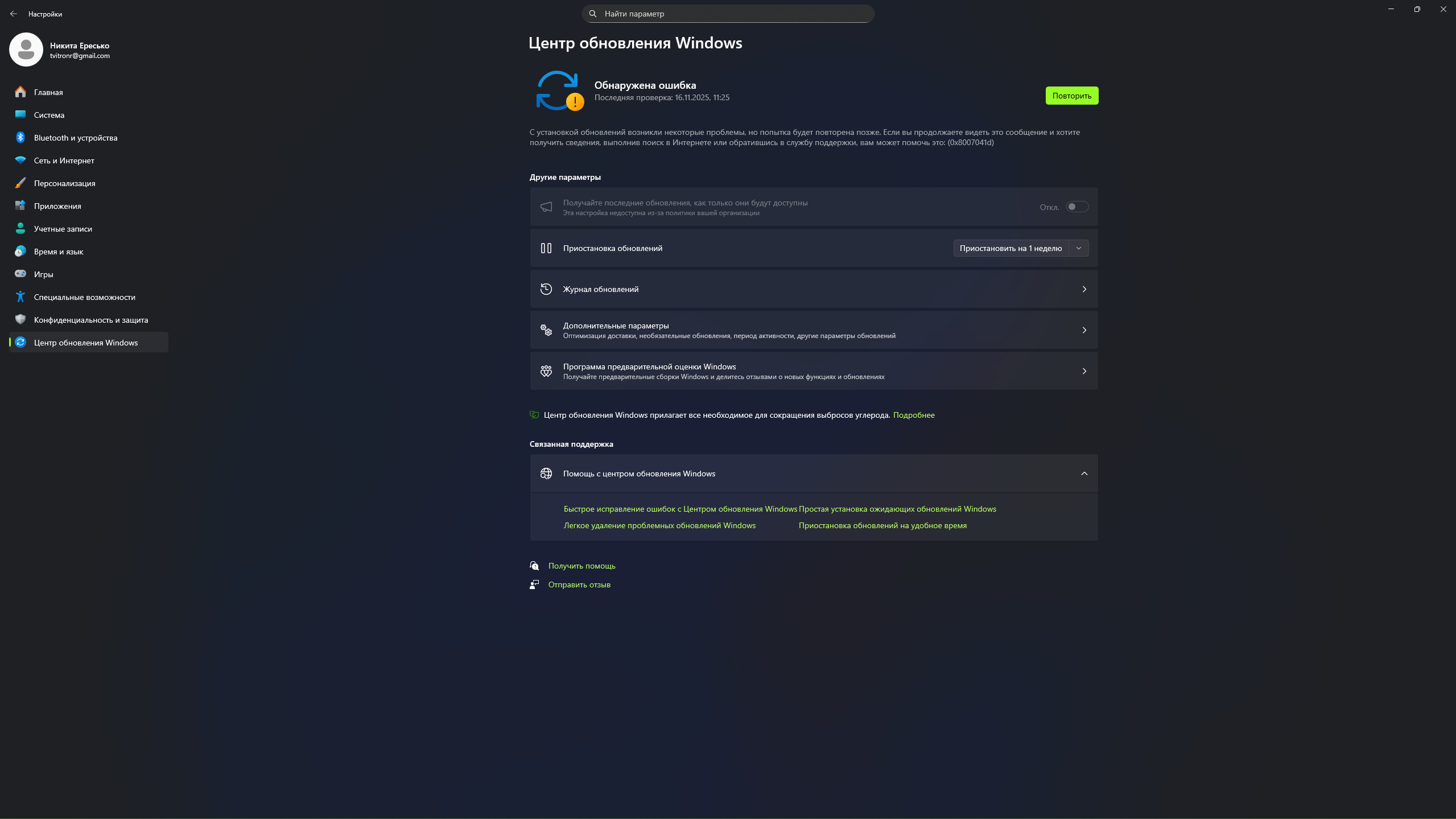Click the Найти параметр search field
This screenshot has height=819, width=1456.
(x=728, y=14)
